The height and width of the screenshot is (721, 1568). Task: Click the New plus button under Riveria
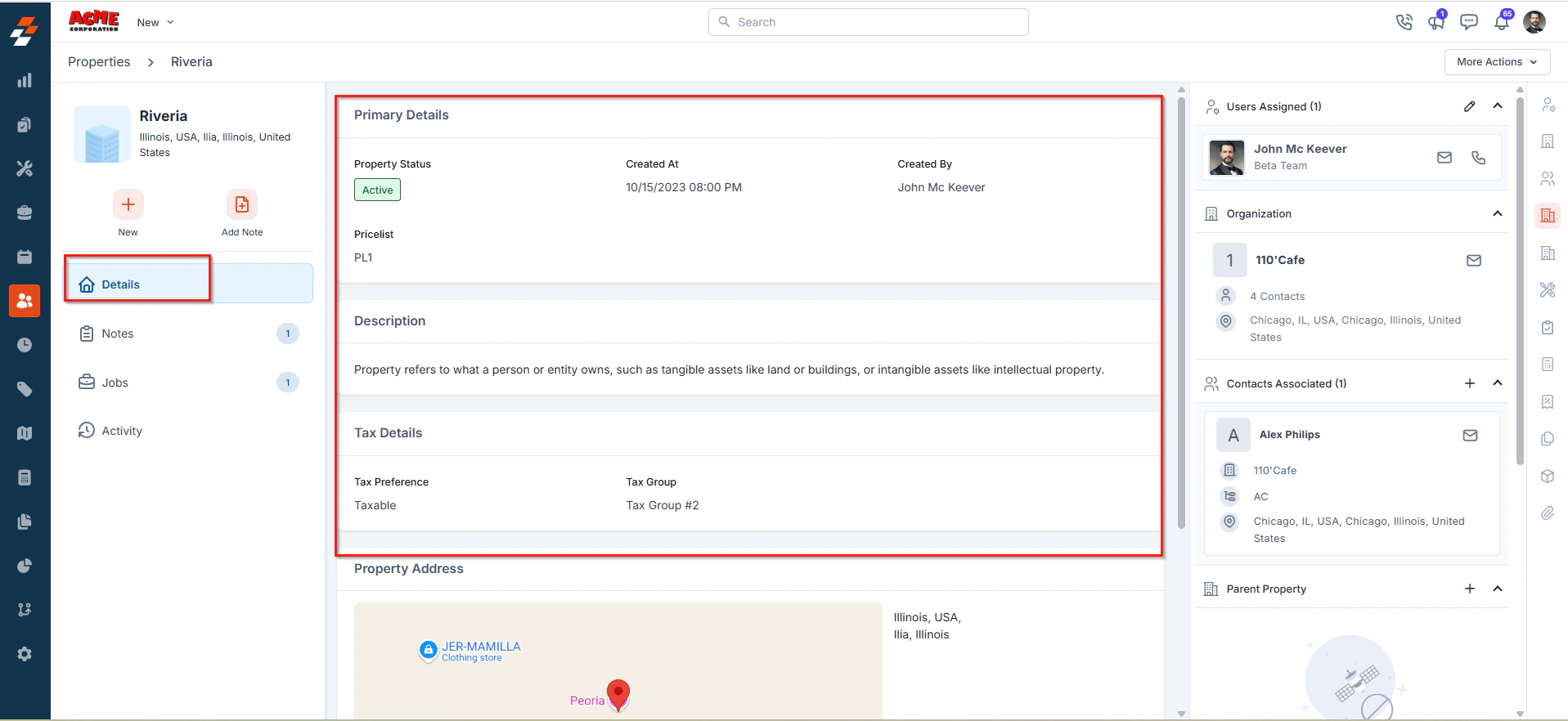click(x=128, y=204)
